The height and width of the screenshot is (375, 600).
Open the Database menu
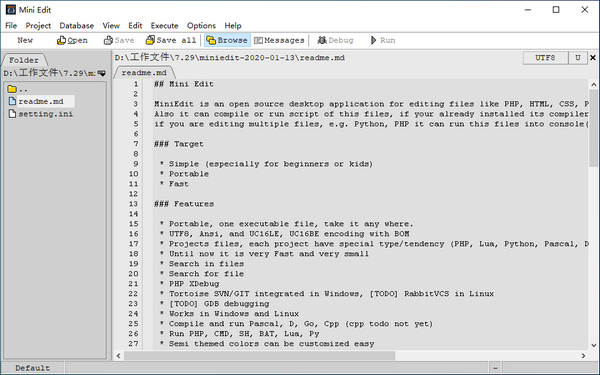click(x=77, y=26)
